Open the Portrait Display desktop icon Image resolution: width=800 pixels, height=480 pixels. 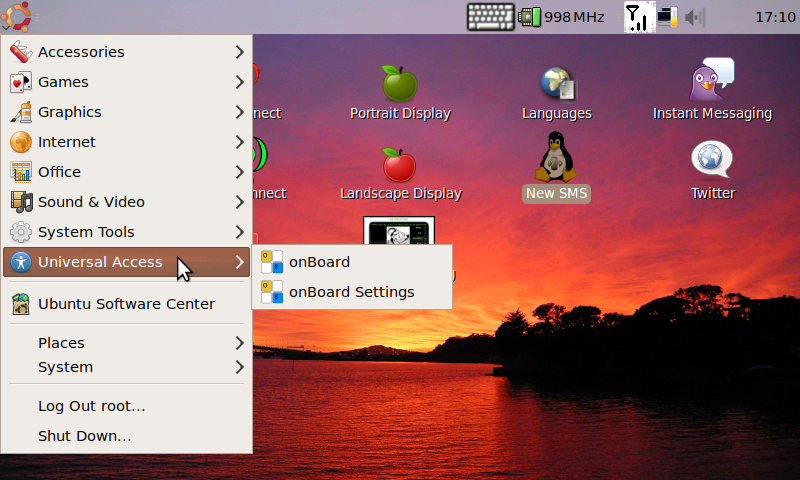pos(400,84)
